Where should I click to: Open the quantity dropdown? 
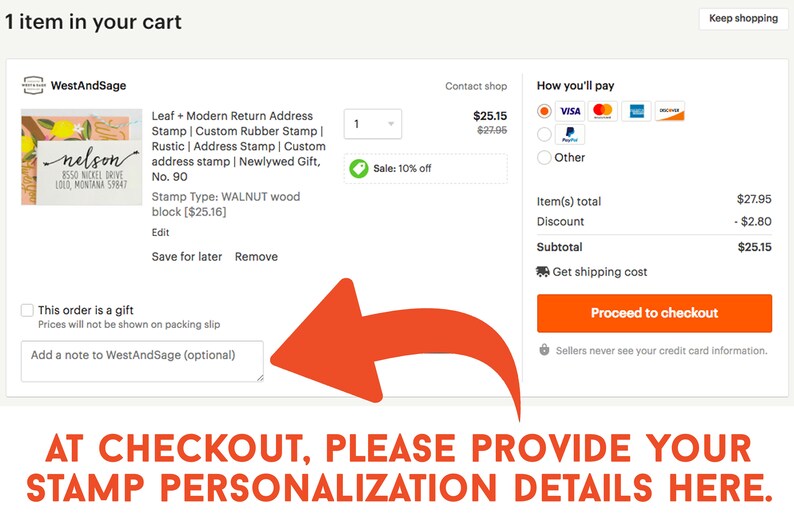[x=373, y=124]
